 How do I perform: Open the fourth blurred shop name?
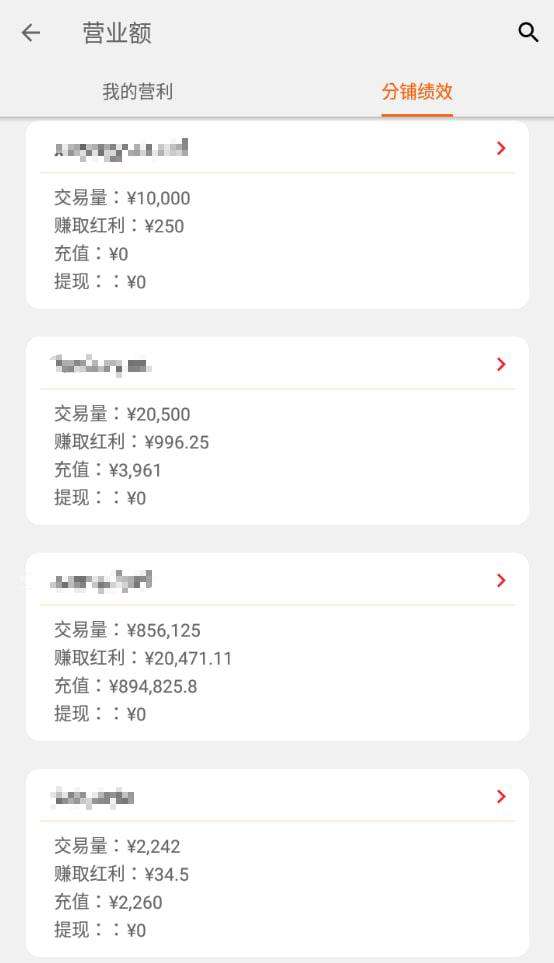coord(93,797)
